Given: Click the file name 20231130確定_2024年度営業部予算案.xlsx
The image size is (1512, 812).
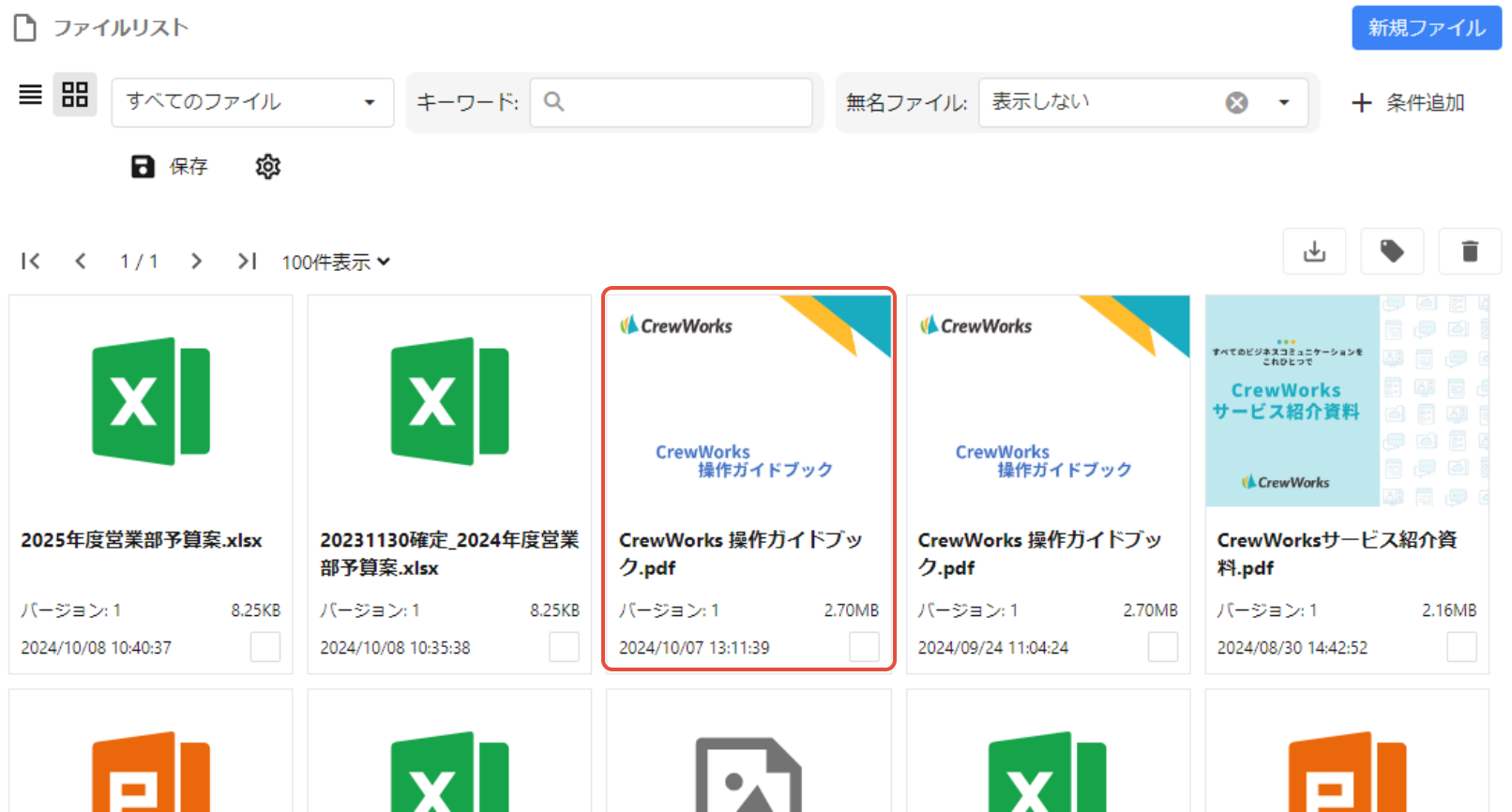Looking at the screenshot, I should click(449, 553).
